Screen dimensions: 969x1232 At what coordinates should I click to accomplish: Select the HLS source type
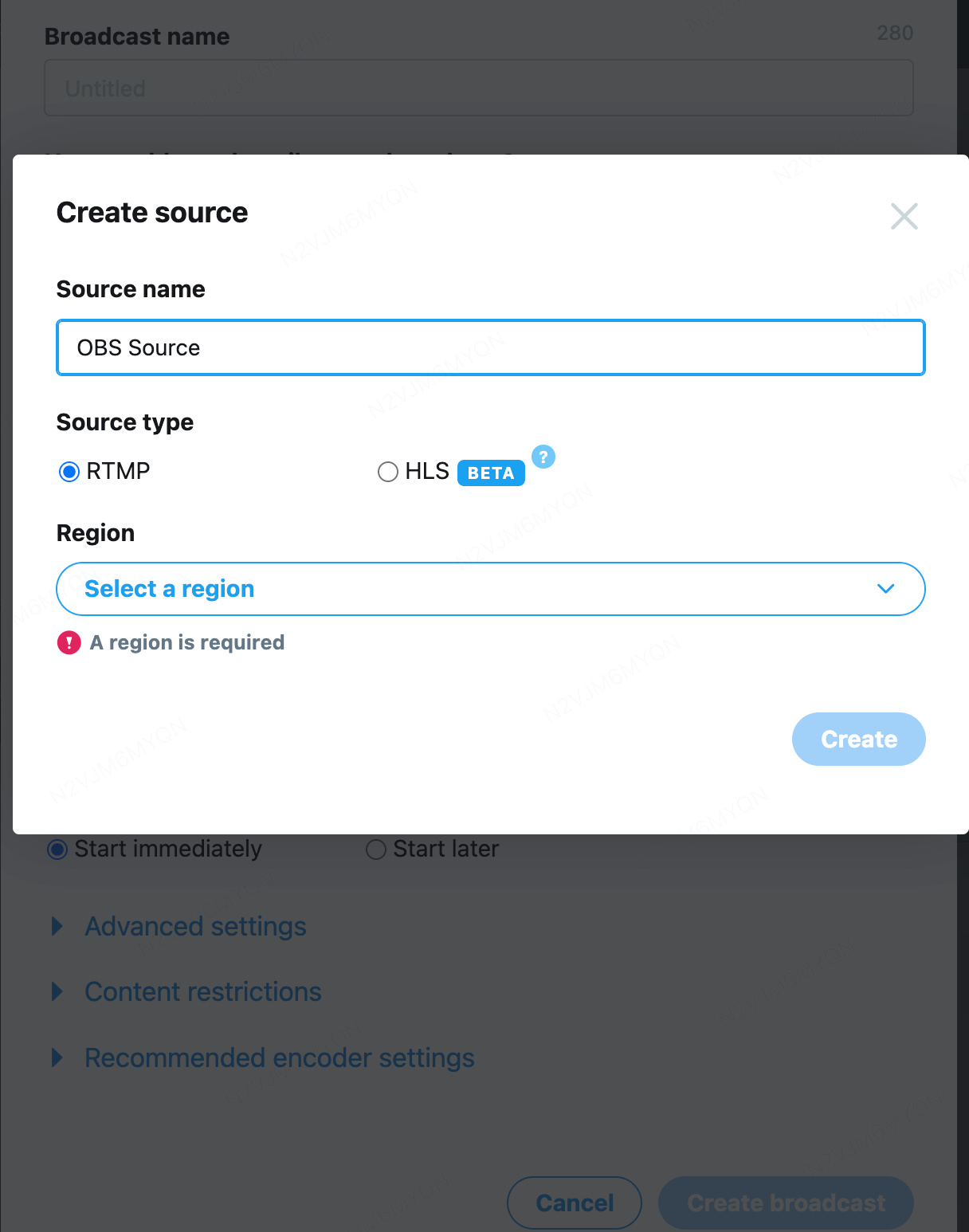[388, 472]
